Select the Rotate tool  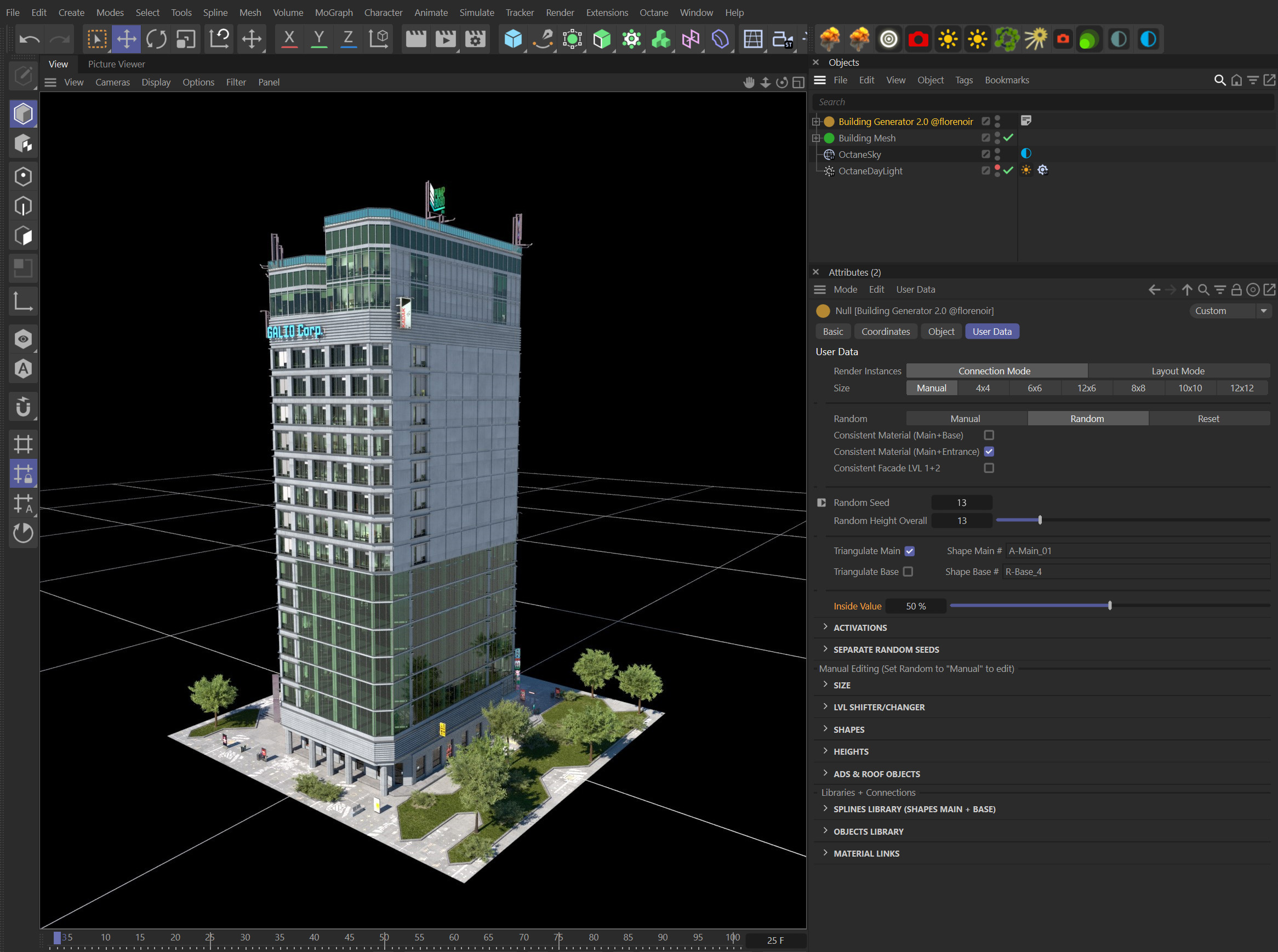(x=156, y=38)
